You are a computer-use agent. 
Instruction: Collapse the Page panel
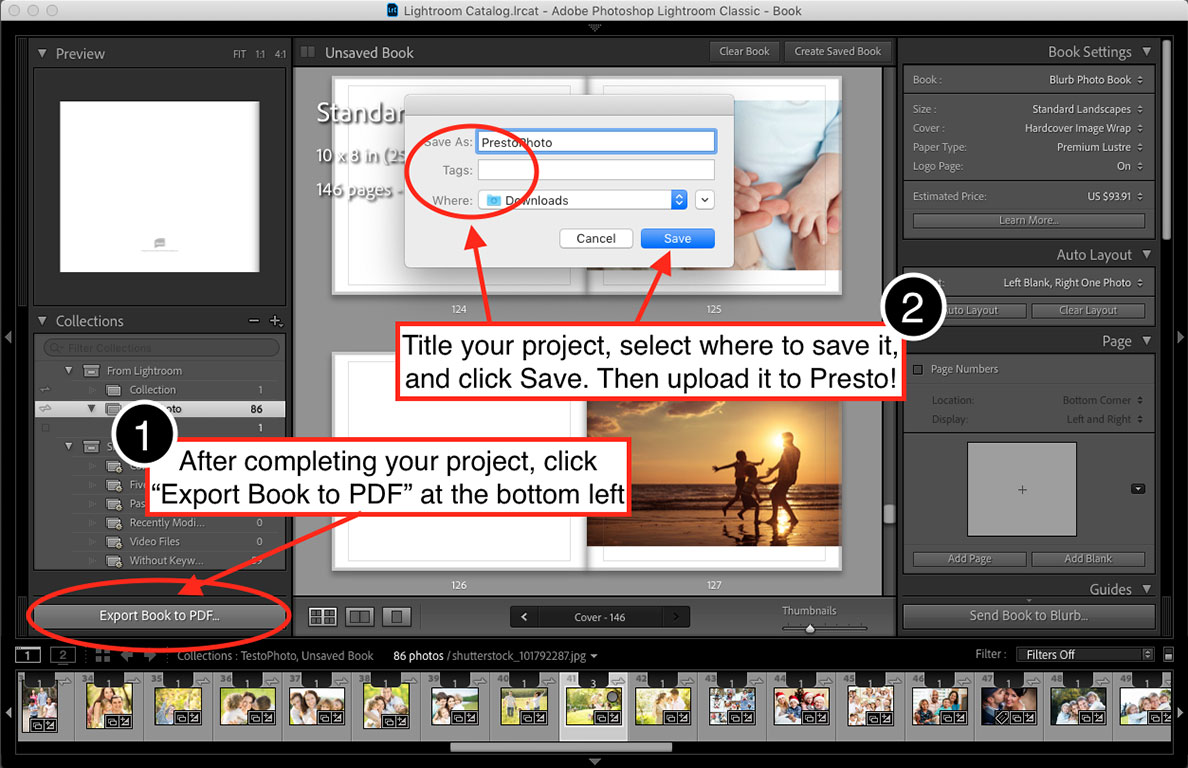1146,341
